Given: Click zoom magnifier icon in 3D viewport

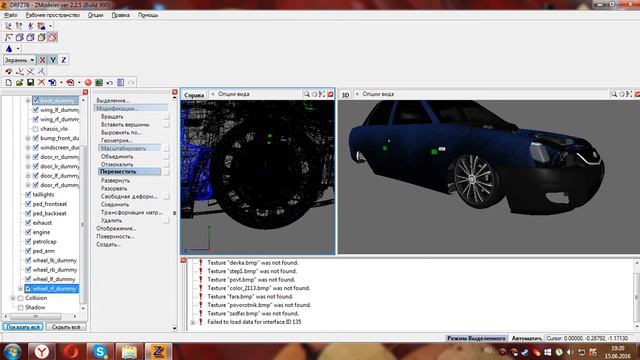Looking at the screenshot, I should coord(613,94).
